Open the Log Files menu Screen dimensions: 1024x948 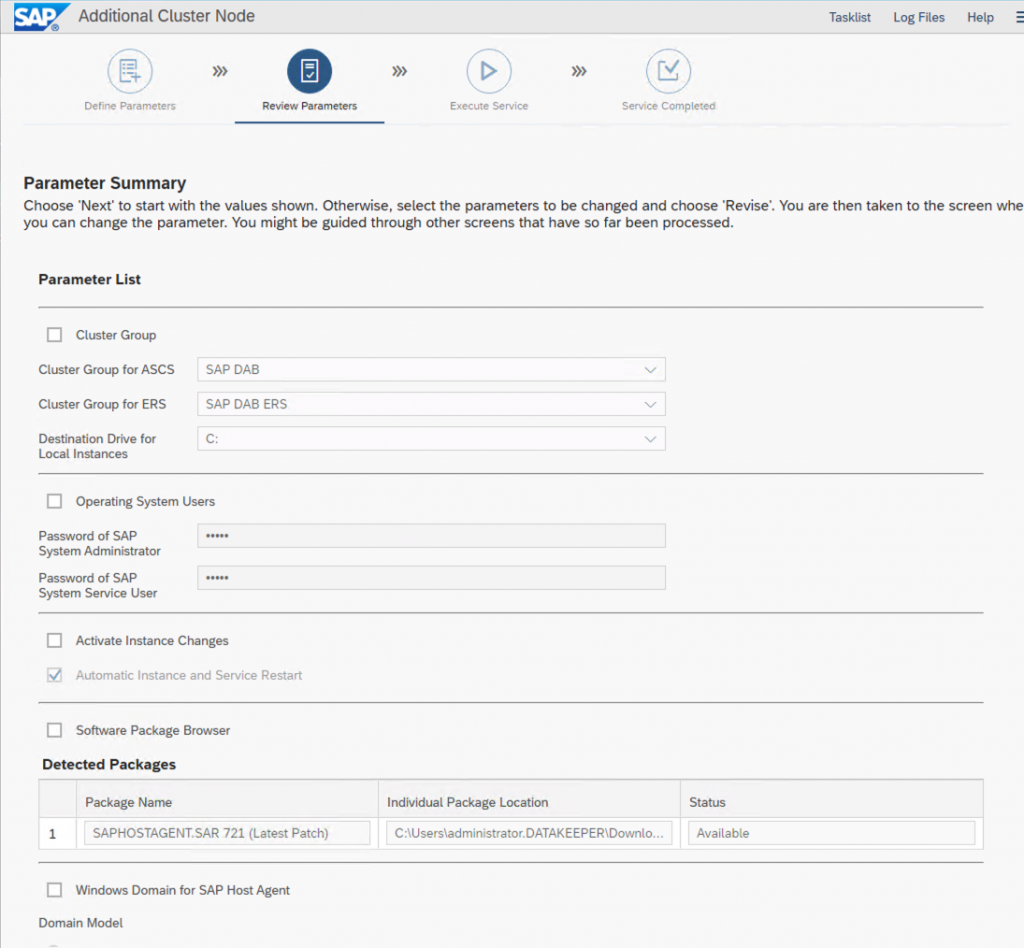(x=919, y=18)
